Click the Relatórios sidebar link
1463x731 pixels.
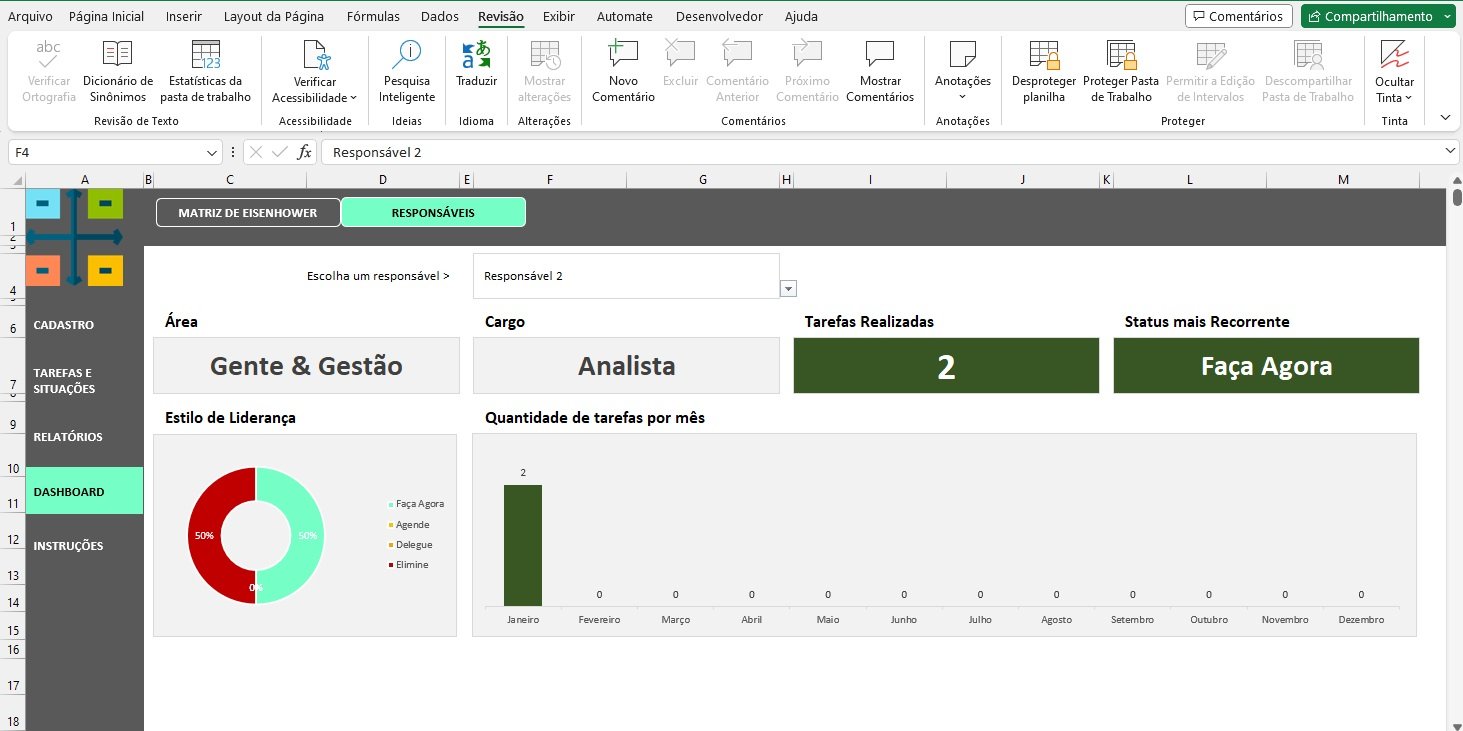click(x=68, y=437)
